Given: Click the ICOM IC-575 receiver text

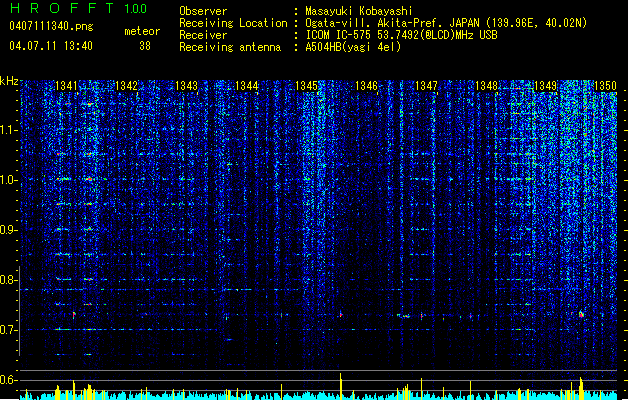Looking at the screenshot, I should [x=401, y=35].
